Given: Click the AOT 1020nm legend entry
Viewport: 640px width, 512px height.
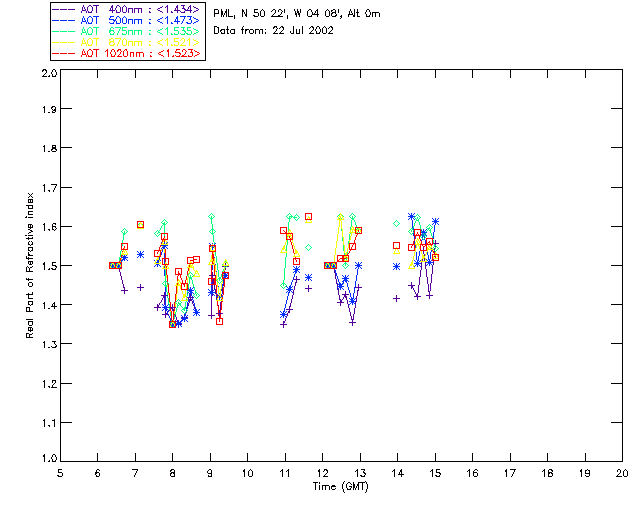Looking at the screenshot, I should click(126, 53).
